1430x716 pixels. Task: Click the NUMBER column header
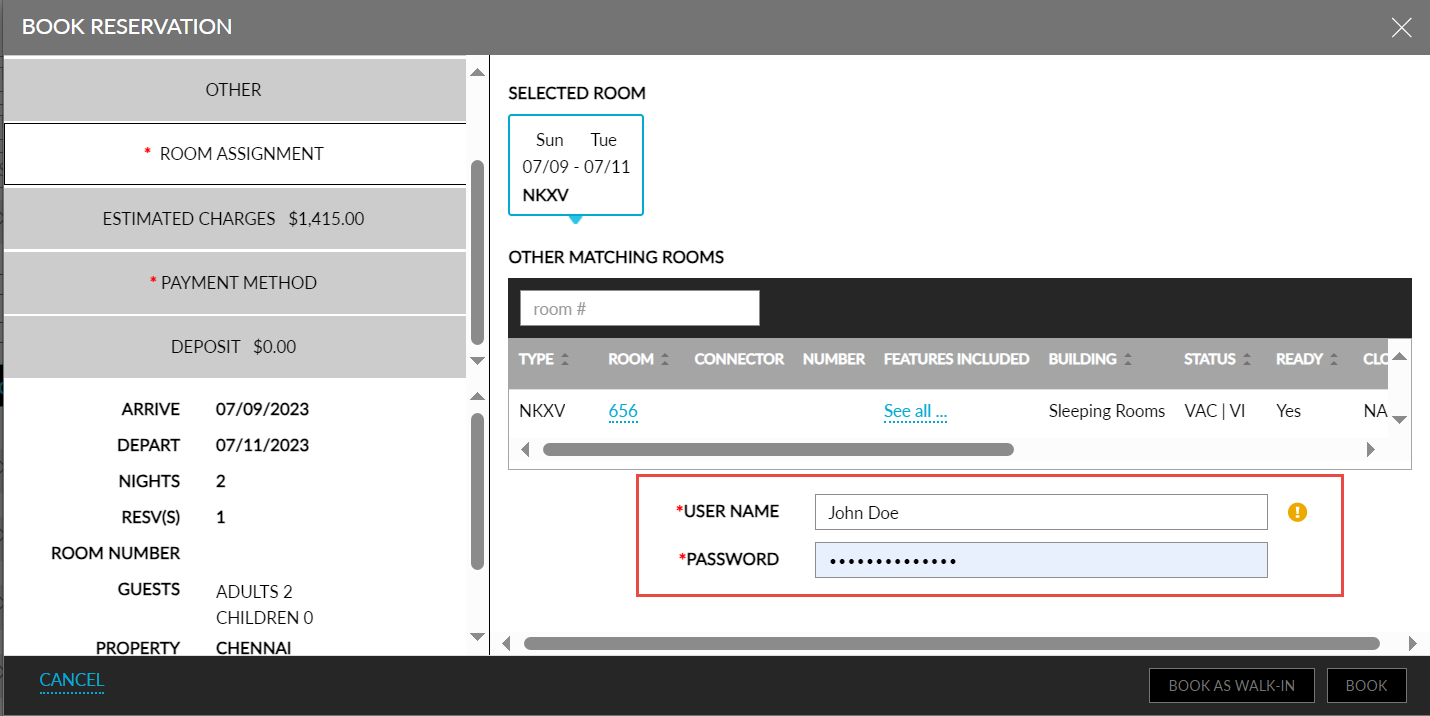tap(834, 359)
